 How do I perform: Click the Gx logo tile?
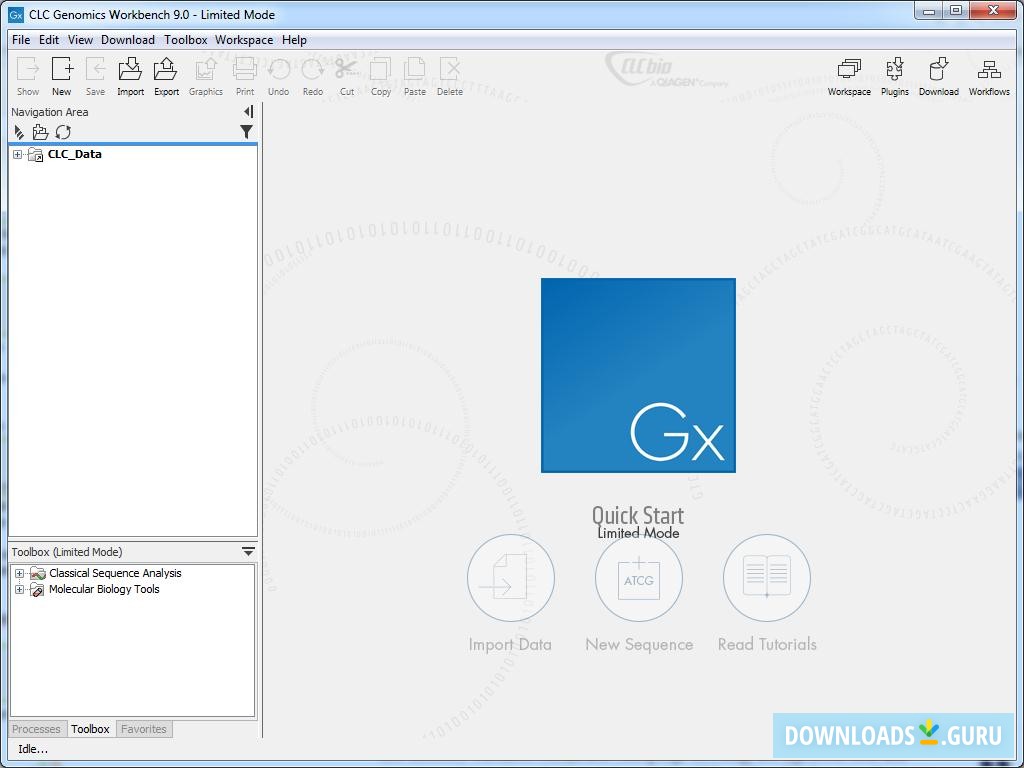click(638, 376)
